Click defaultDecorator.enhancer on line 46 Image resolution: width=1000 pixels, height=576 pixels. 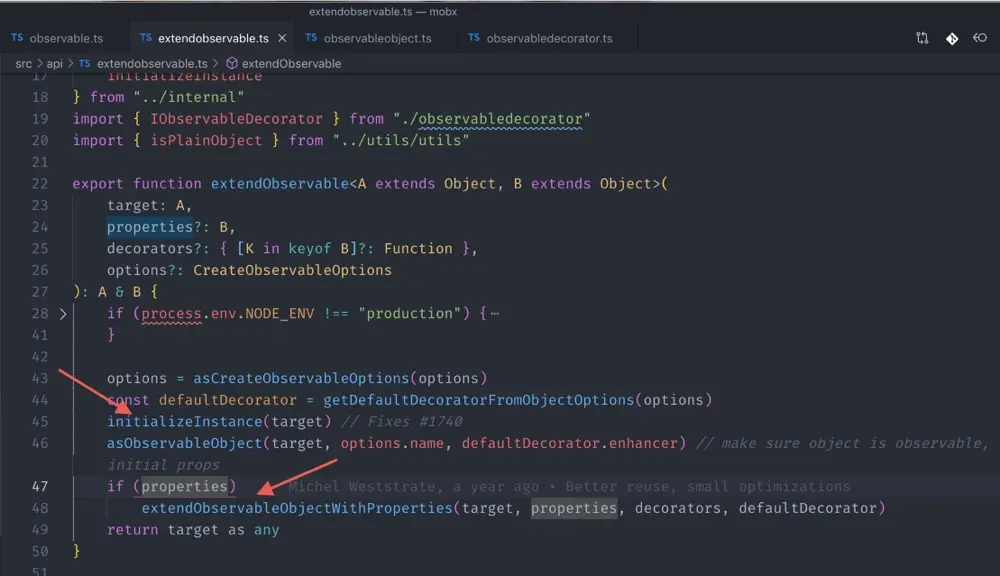(x=570, y=443)
